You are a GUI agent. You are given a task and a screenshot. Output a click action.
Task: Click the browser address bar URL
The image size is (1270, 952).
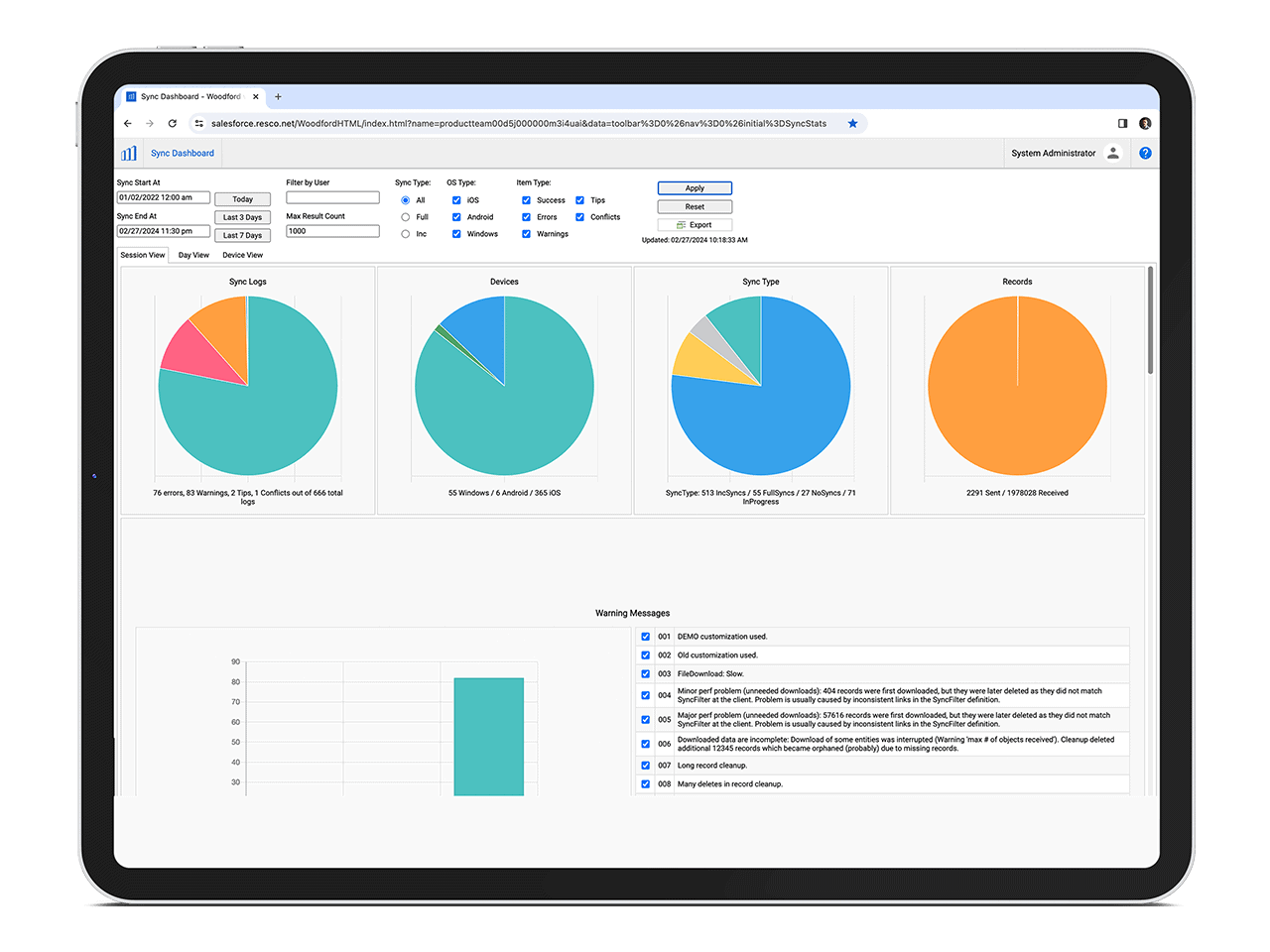click(x=518, y=124)
